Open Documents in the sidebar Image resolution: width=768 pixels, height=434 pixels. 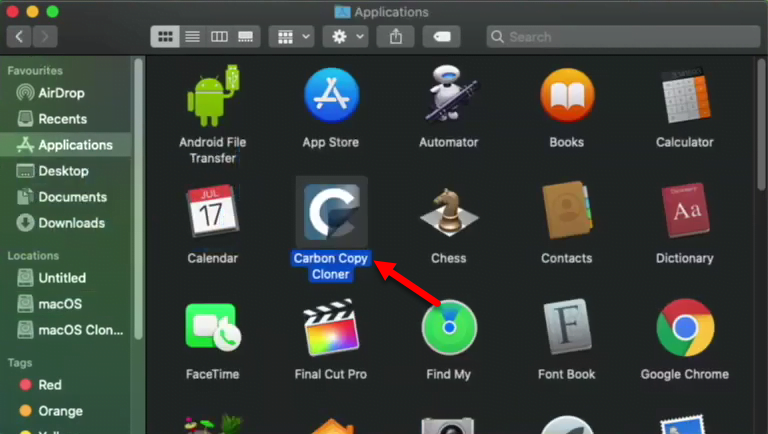[x=66, y=197]
